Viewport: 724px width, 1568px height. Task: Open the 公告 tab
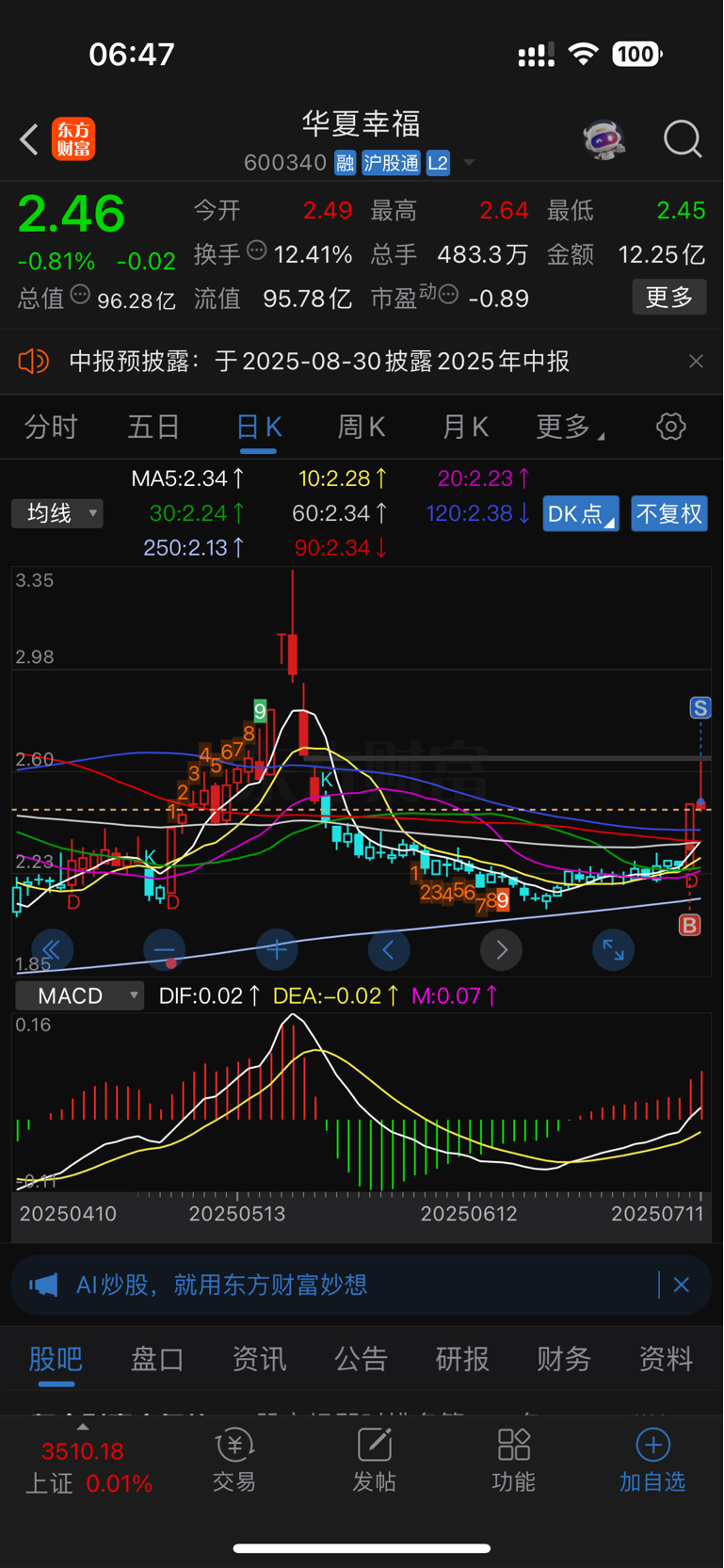[361, 1359]
